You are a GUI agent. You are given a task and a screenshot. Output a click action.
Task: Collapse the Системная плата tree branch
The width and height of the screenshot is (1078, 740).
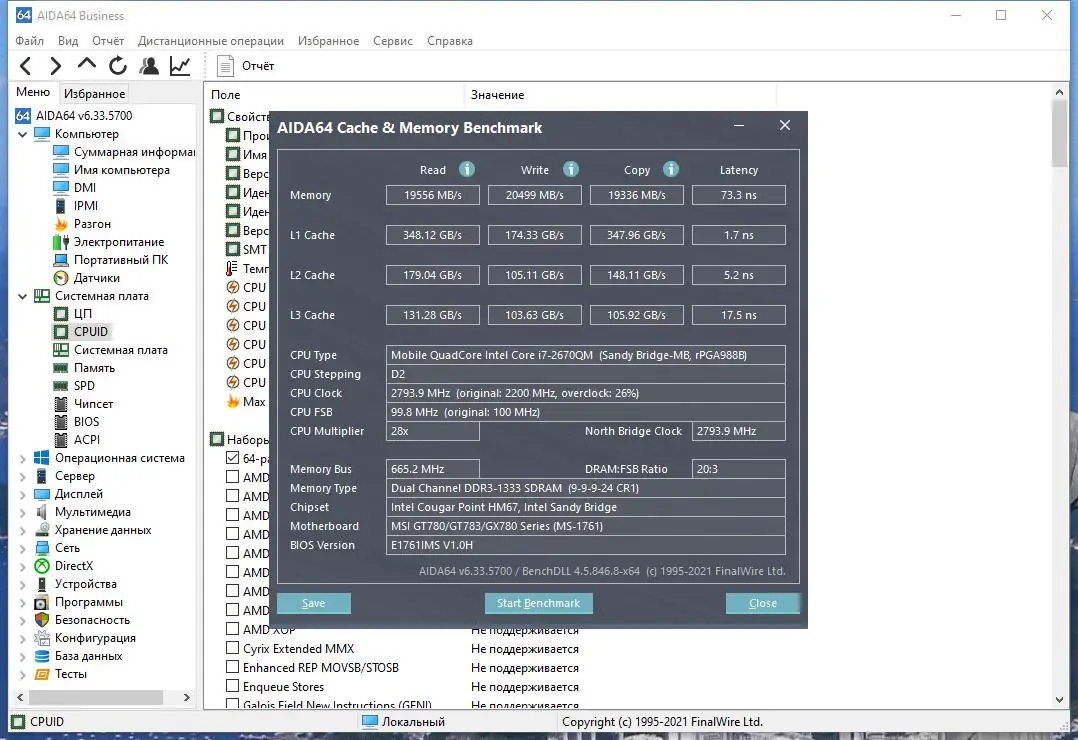point(22,295)
